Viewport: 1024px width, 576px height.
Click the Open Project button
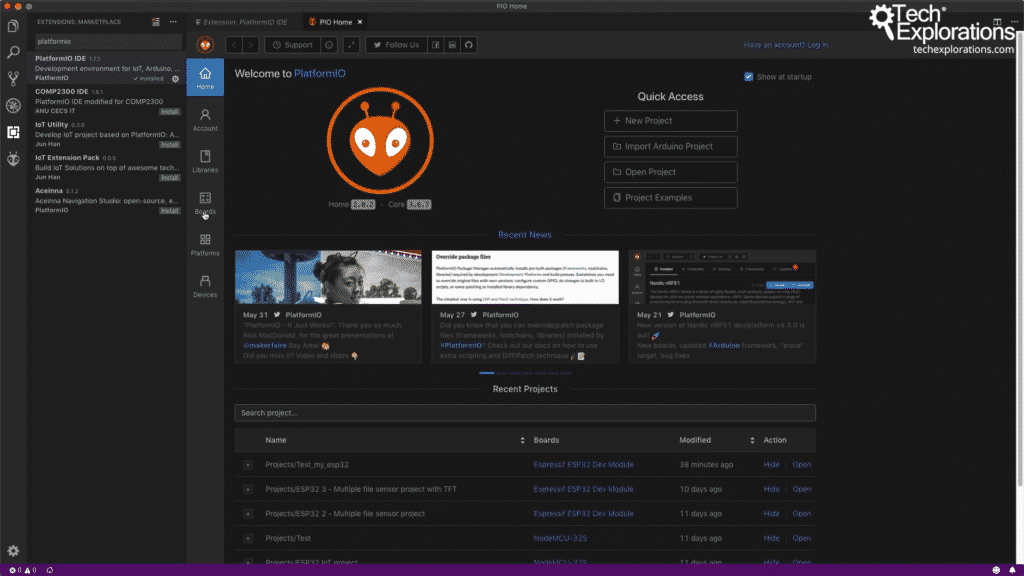tap(671, 172)
